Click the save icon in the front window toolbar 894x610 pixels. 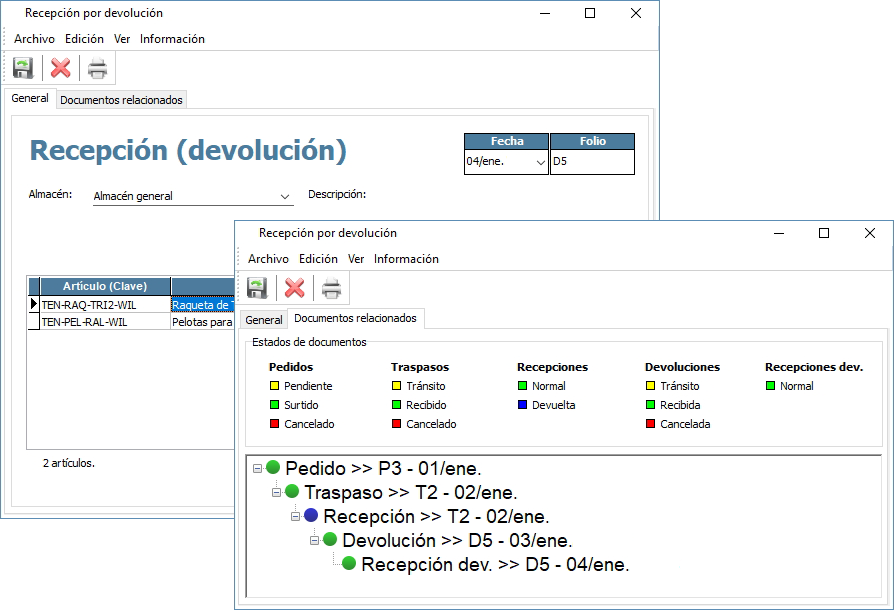coord(257,288)
